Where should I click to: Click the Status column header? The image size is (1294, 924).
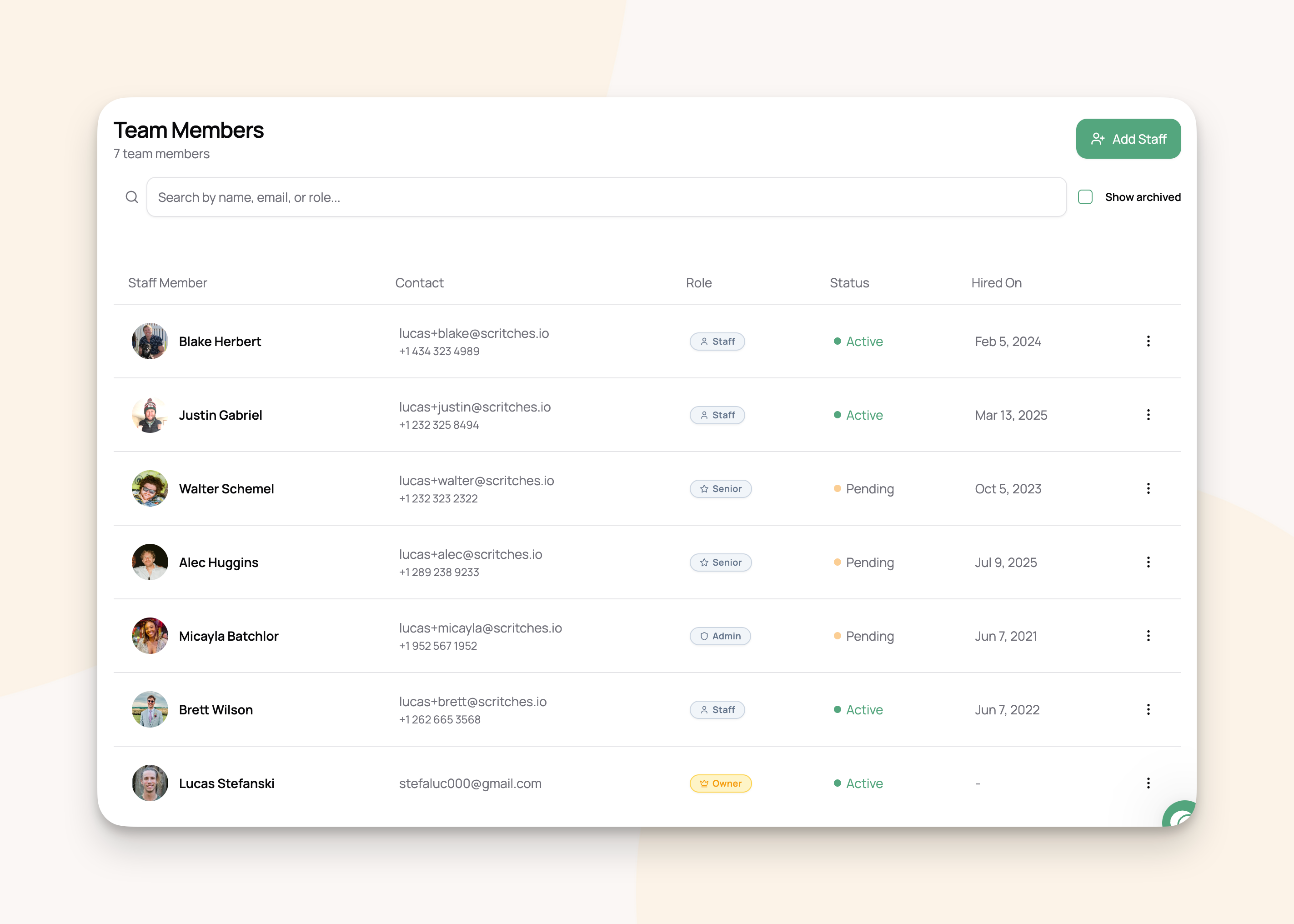click(x=849, y=283)
